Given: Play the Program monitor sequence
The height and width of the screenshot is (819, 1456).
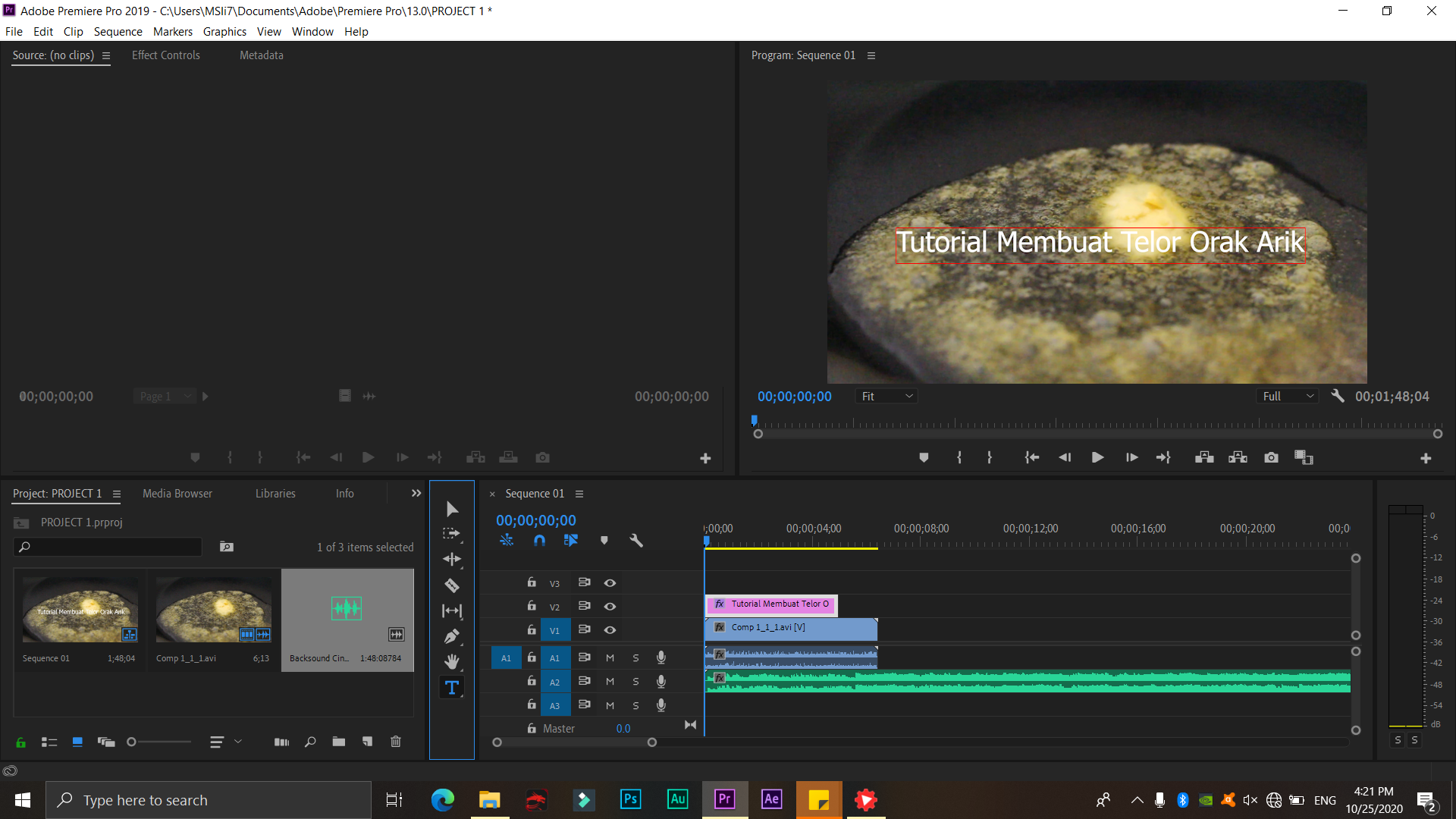Looking at the screenshot, I should (x=1097, y=457).
